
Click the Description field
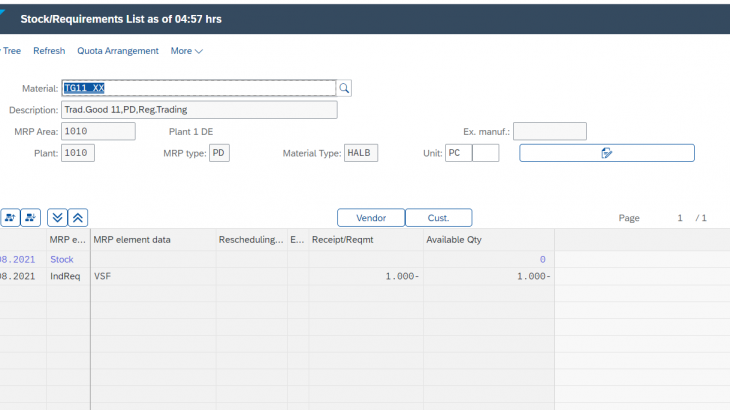point(199,110)
